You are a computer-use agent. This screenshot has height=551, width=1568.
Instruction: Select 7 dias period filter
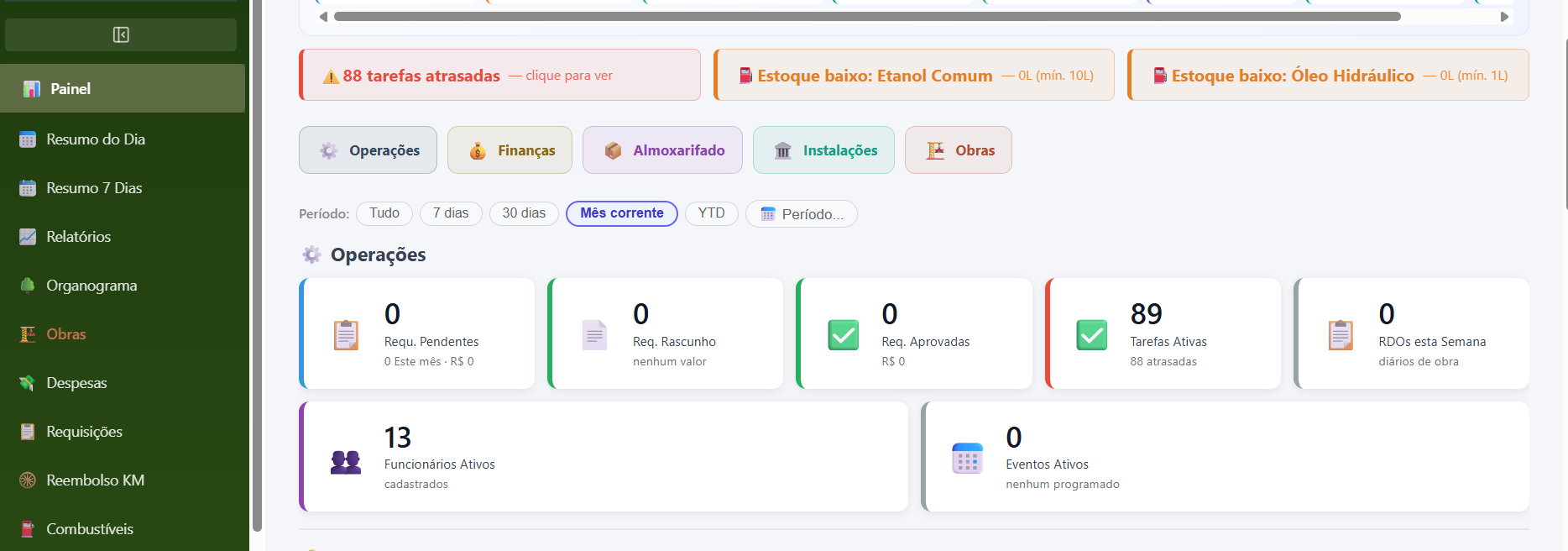click(x=451, y=213)
